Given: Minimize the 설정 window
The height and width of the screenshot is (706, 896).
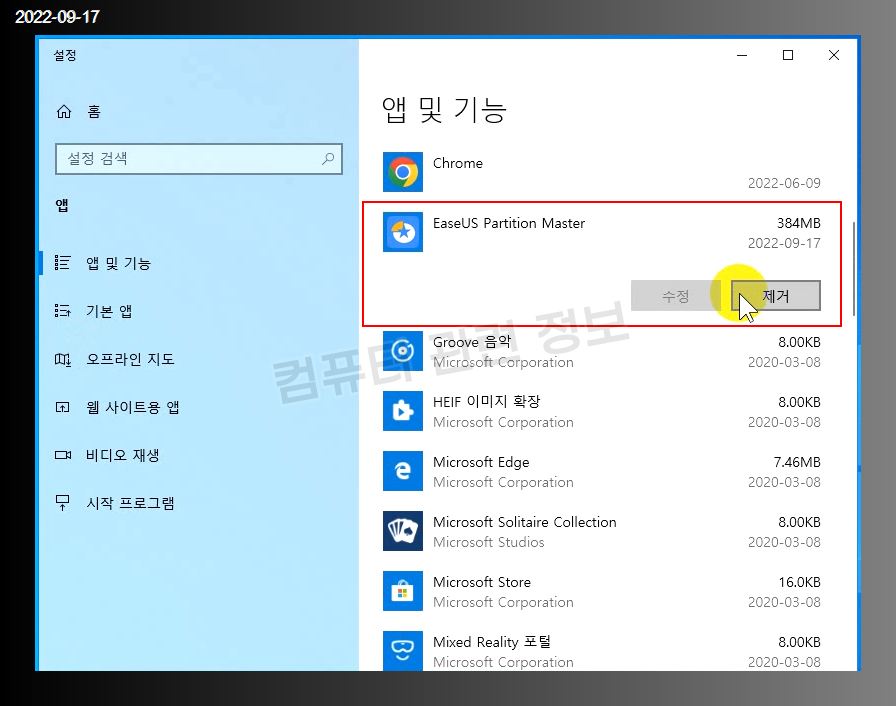Looking at the screenshot, I should (x=742, y=55).
